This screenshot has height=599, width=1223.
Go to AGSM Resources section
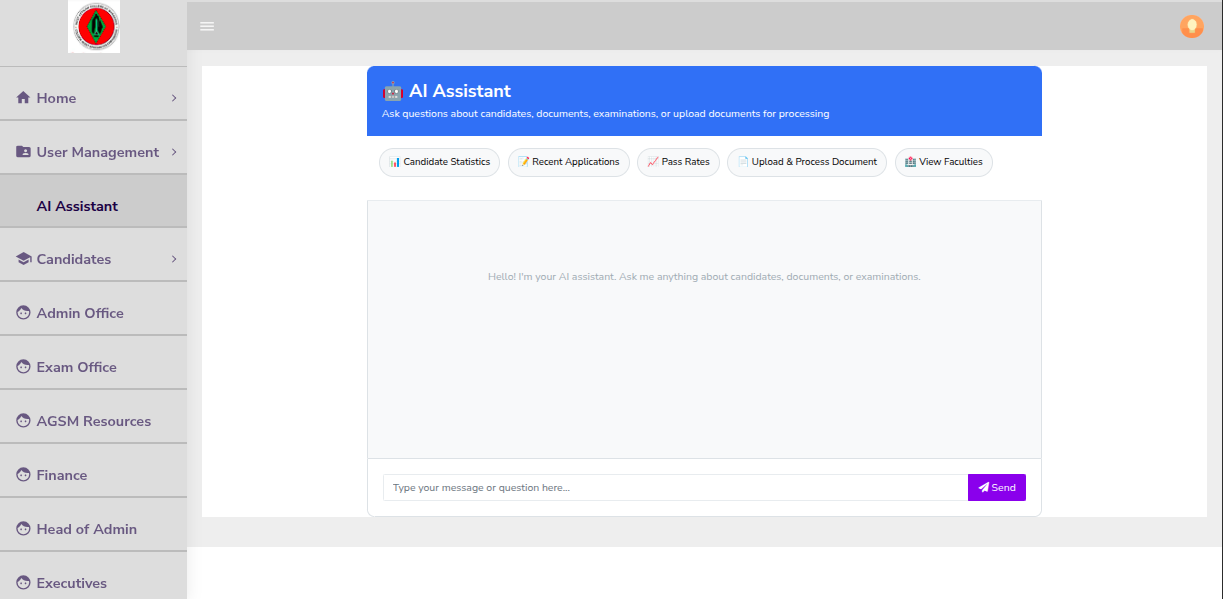click(x=93, y=421)
